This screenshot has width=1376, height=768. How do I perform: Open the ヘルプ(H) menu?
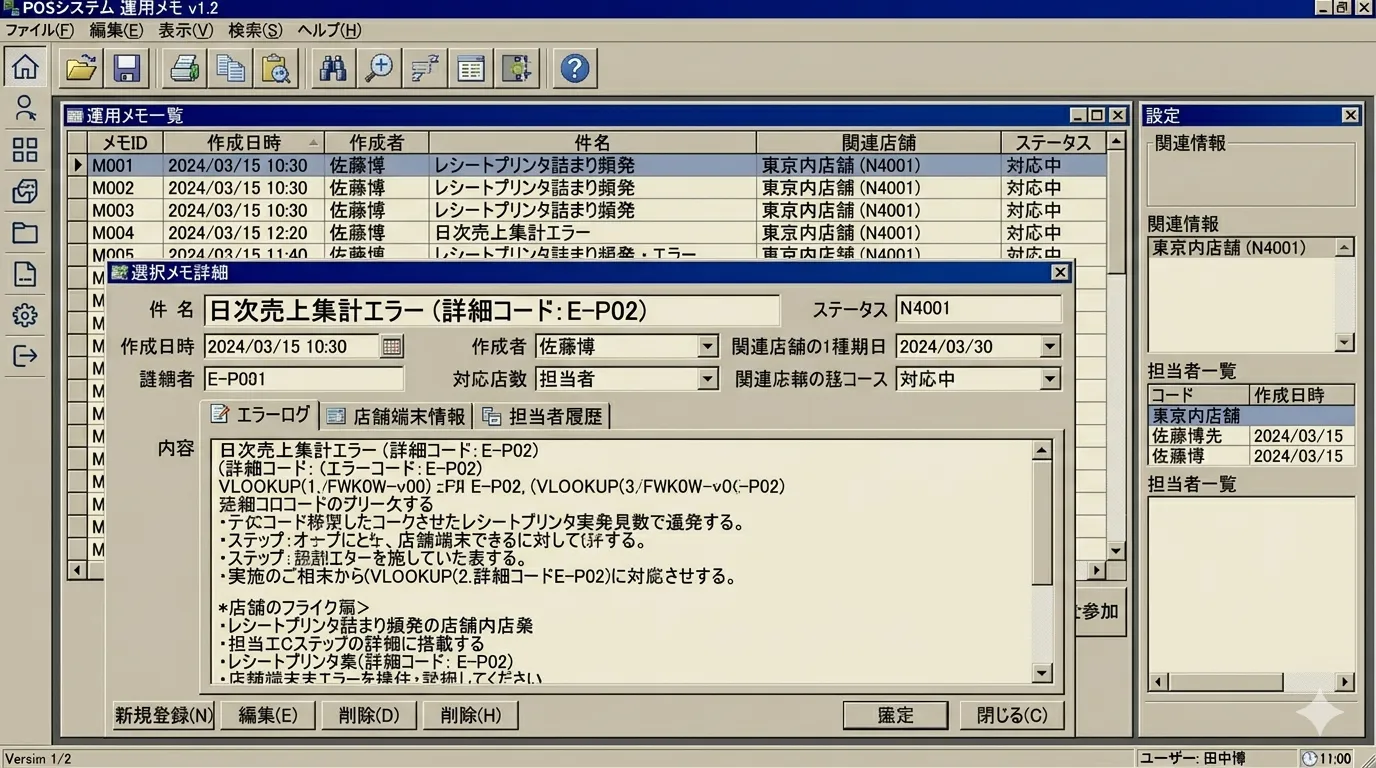[330, 30]
